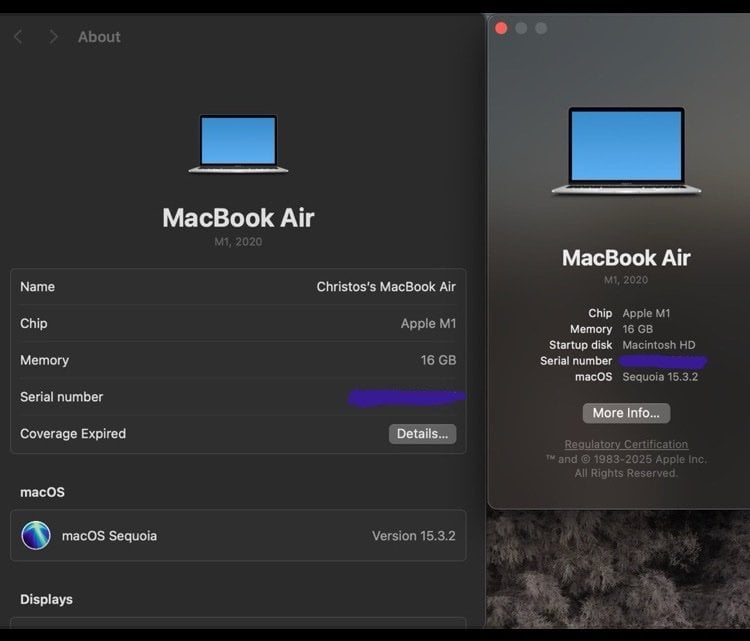Viewport: 750px width, 641px height.
Task: Click the macOS Sequoia round icon
Action: click(36, 535)
